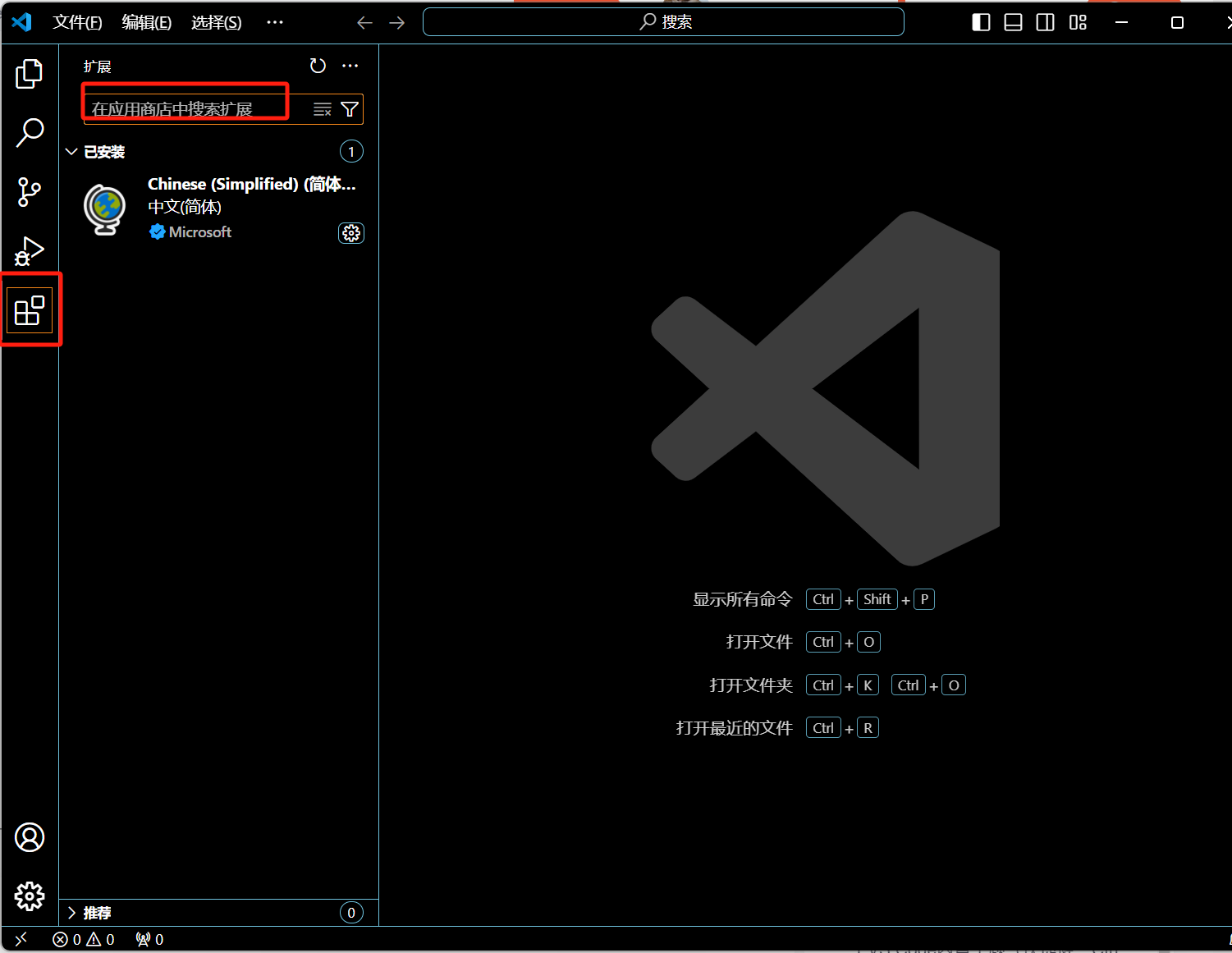Open the extension filter funnel
The width and height of the screenshot is (1232, 953).
click(x=350, y=109)
